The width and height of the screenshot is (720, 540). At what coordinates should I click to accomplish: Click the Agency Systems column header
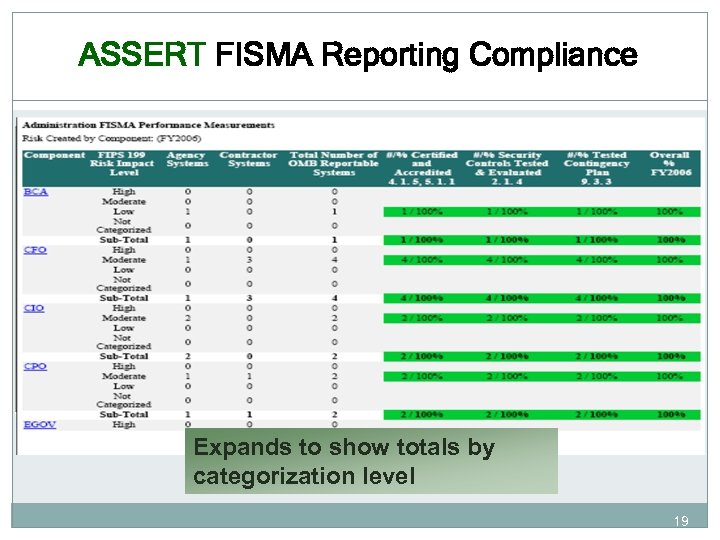click(187, 159)
